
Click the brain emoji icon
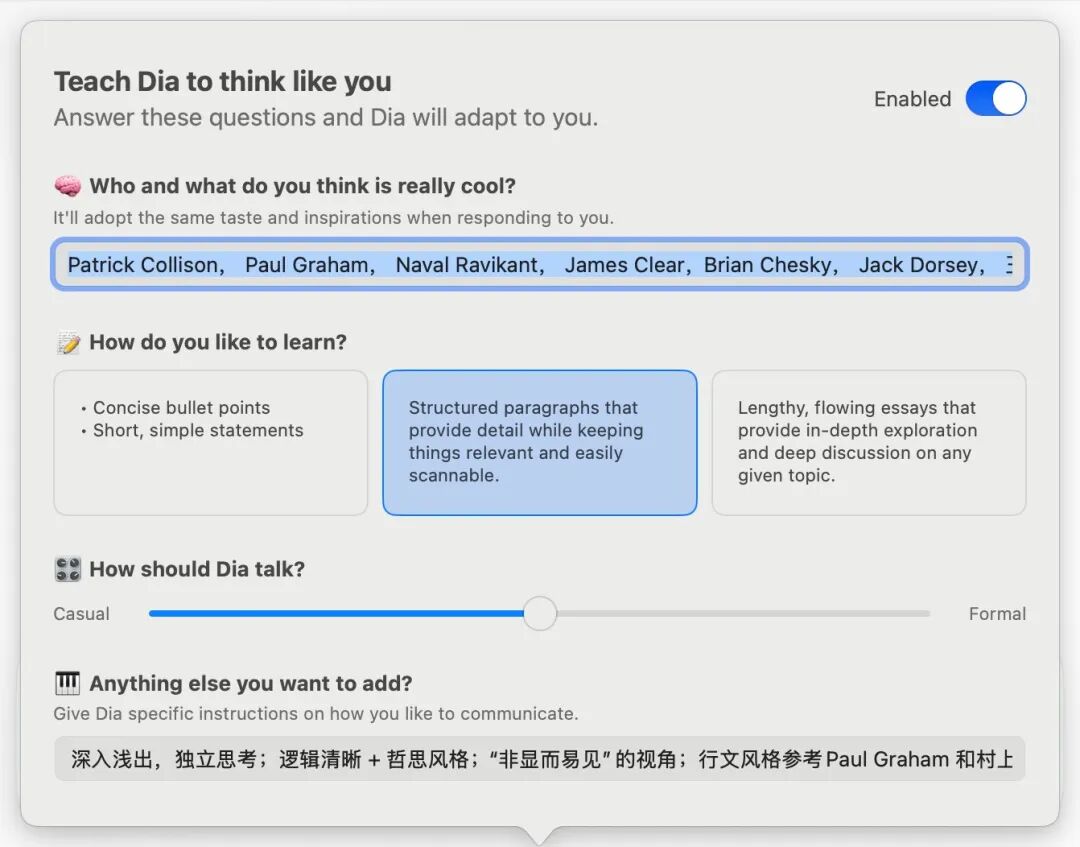point(67,186)
